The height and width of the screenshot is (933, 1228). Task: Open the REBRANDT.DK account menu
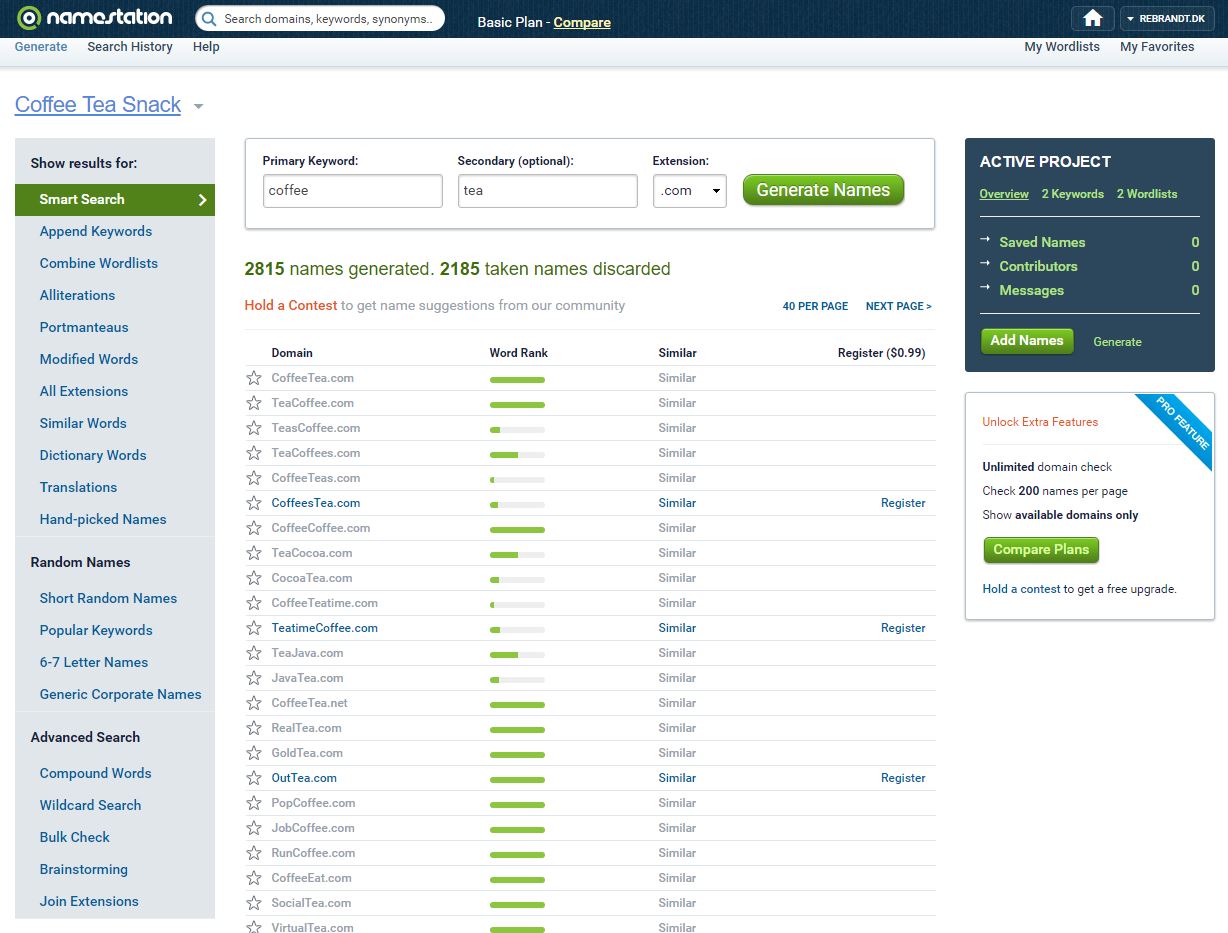1166,19
